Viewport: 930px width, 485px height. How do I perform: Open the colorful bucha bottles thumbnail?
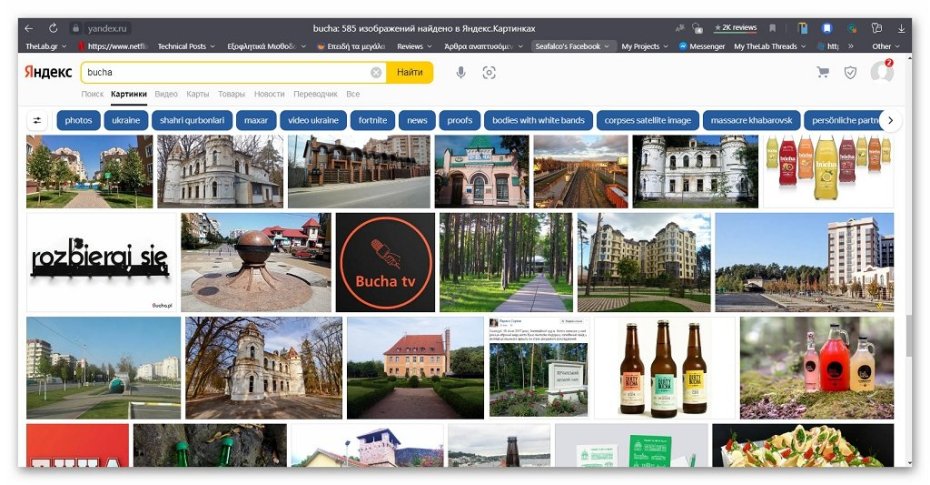(x=828, y=171)
